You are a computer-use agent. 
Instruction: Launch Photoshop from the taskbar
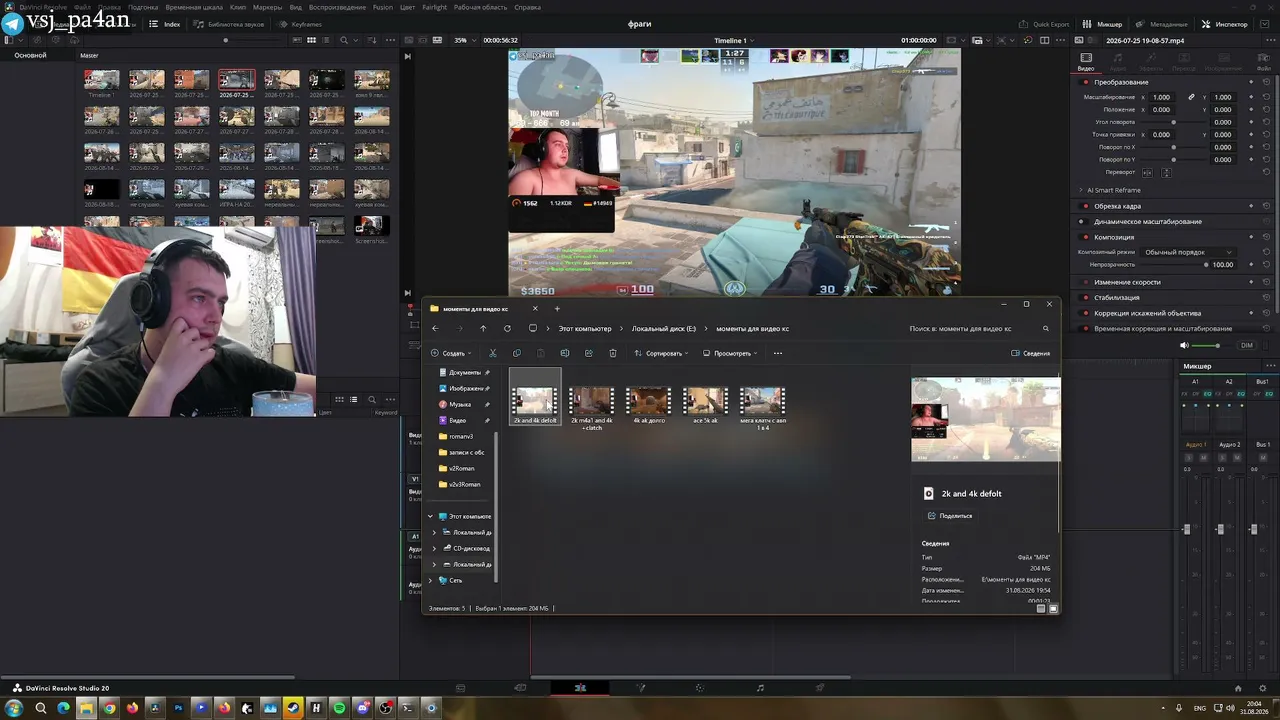[x=178, y=708]
